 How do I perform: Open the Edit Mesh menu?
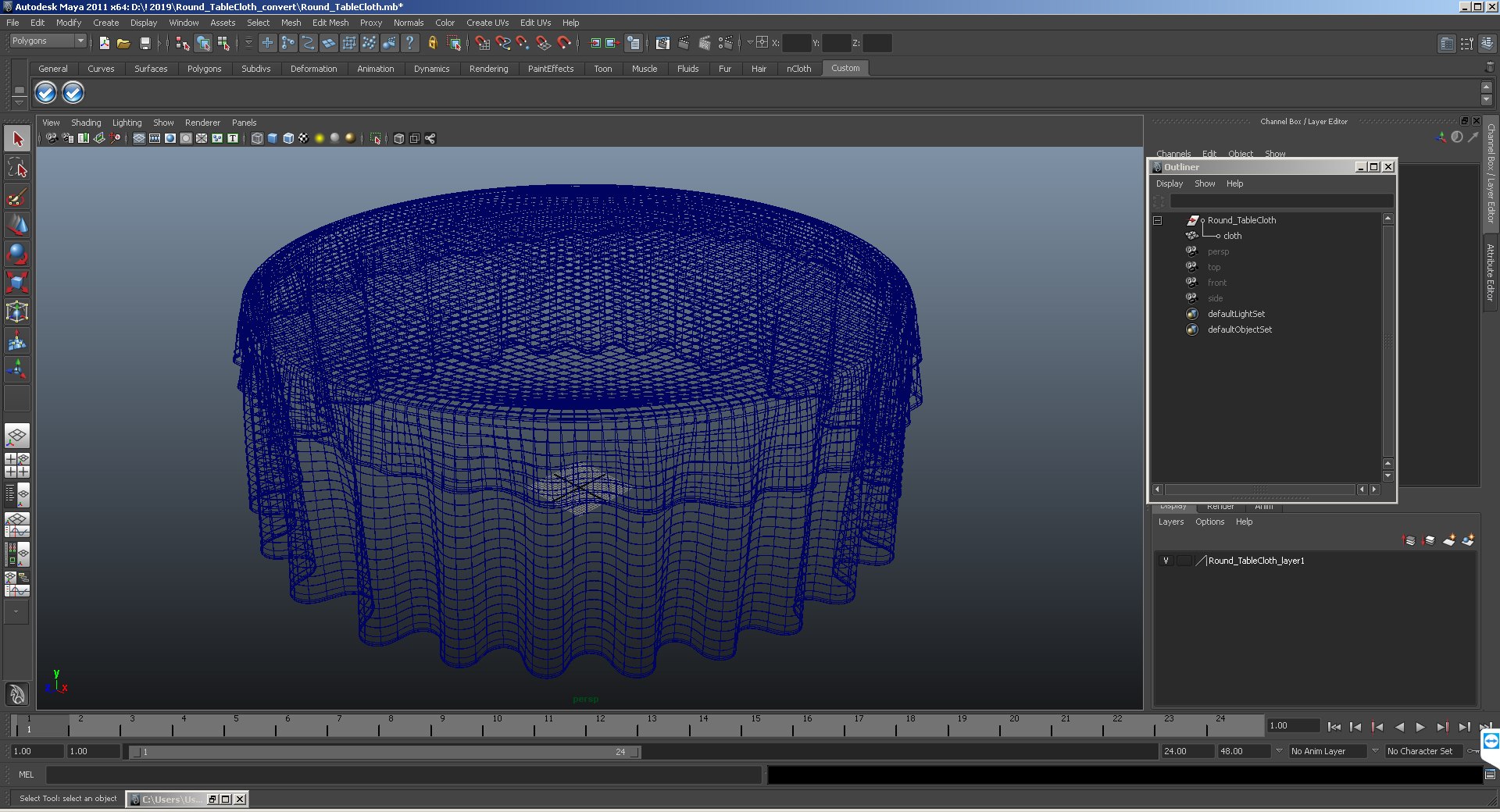[330, 23]
